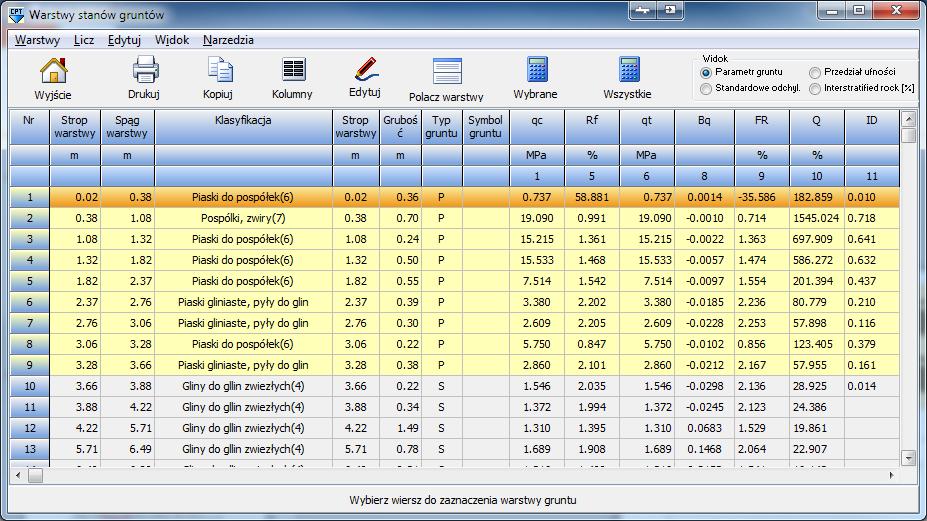
Task: Select the Interstratified rock [%] radio button
Action: pos(815,89)
